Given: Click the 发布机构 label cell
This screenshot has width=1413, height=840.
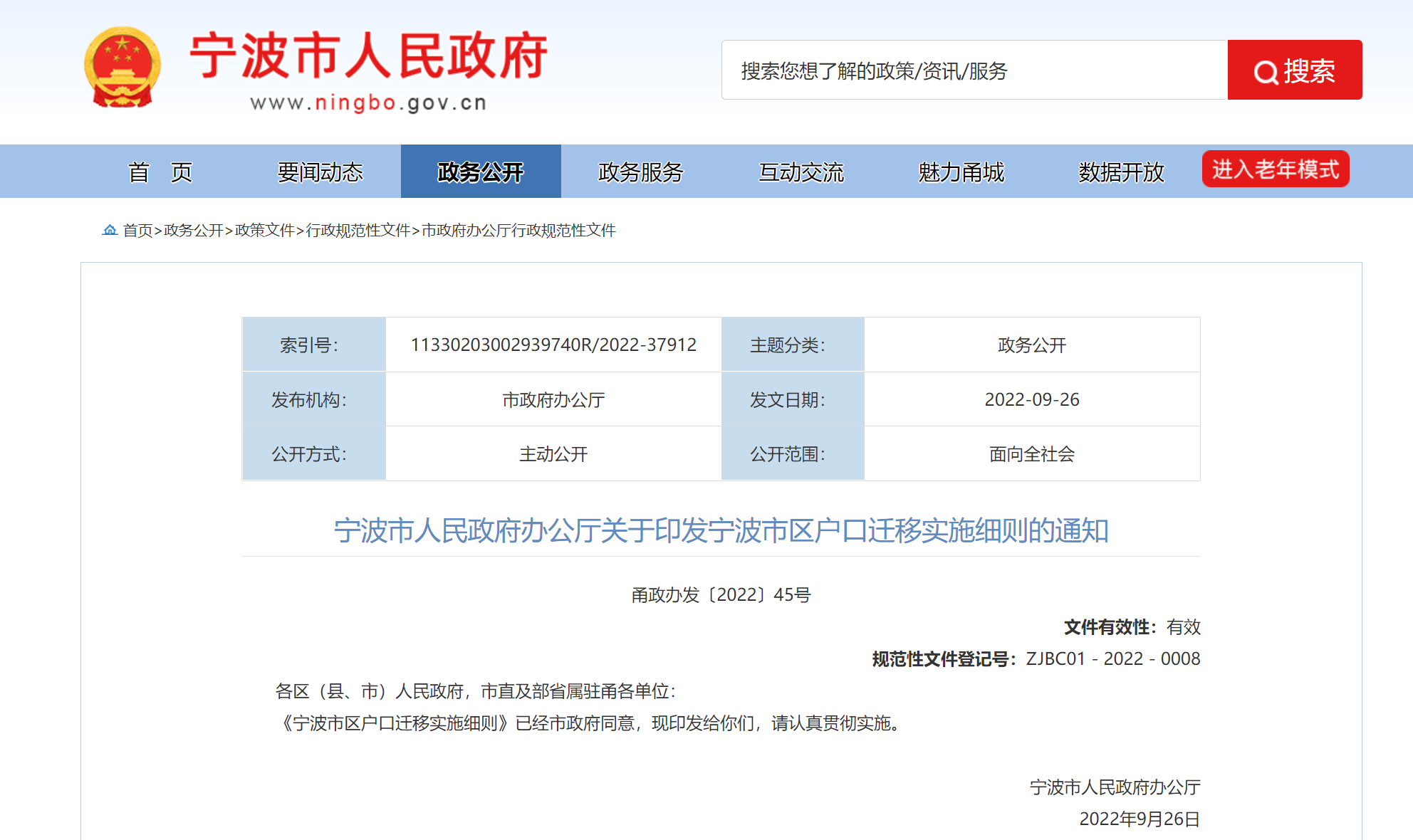Looking at the screenshot, I should coord(314,399).
